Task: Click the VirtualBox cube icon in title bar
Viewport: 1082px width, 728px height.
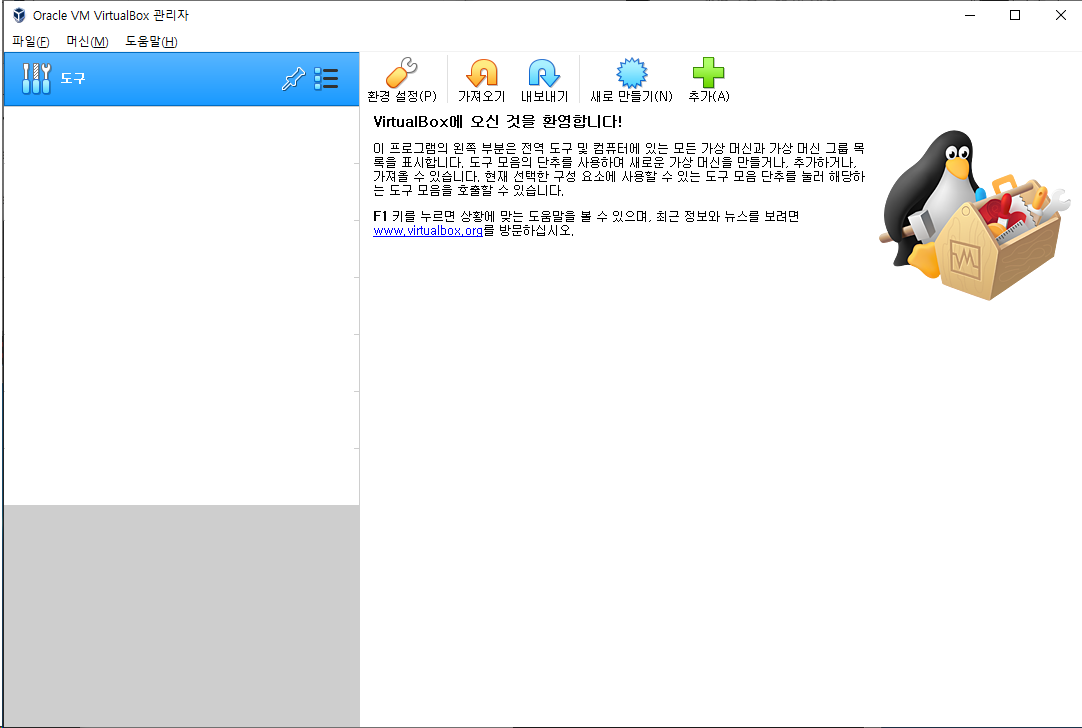Action: [x=19, y=15]
